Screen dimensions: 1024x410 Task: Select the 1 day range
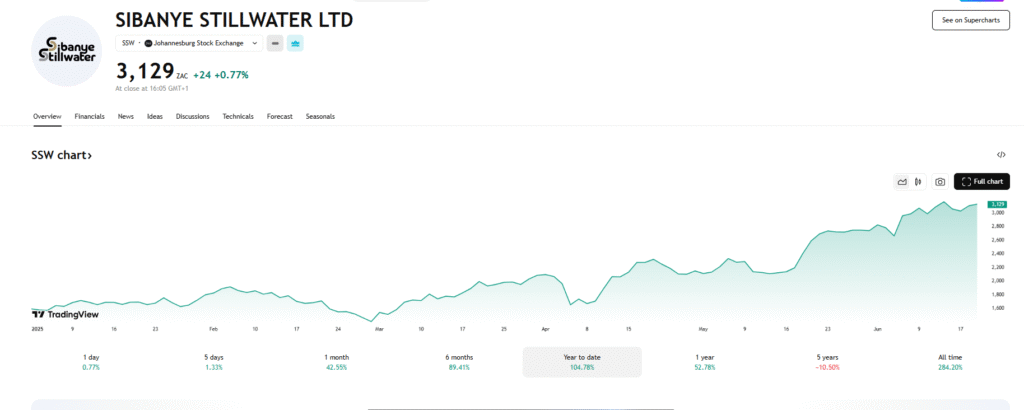91,362
